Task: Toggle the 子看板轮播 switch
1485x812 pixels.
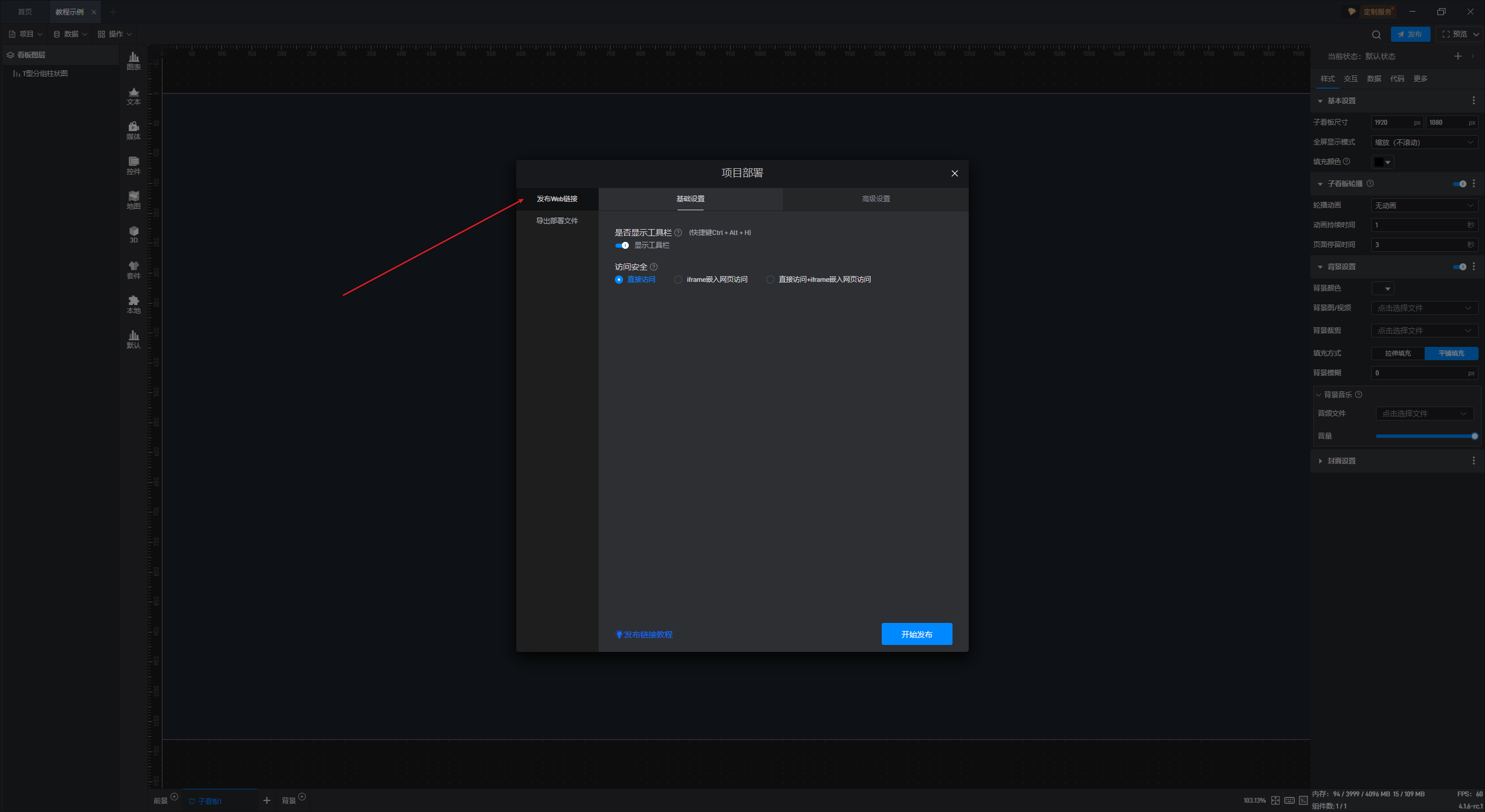Action: [1459, 184]
